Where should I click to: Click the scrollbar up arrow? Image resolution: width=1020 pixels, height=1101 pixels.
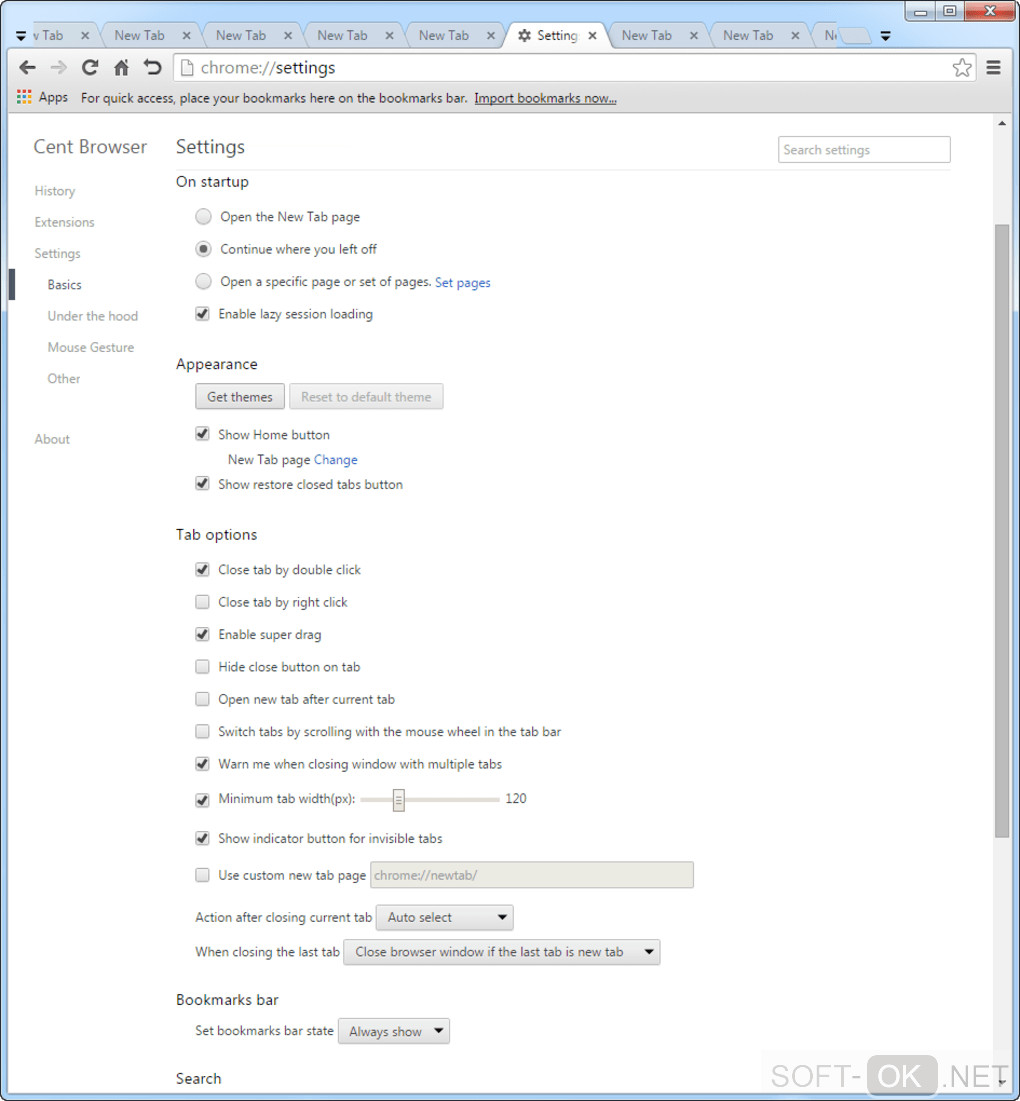click(1002, 124)
